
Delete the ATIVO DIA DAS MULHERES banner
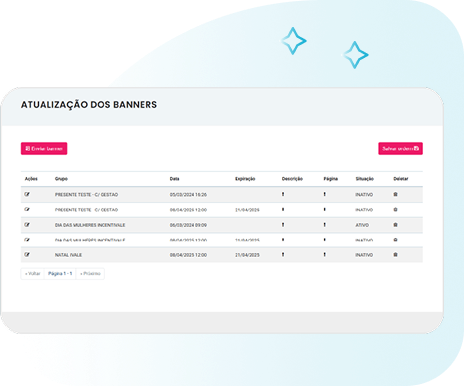point(395,225)
